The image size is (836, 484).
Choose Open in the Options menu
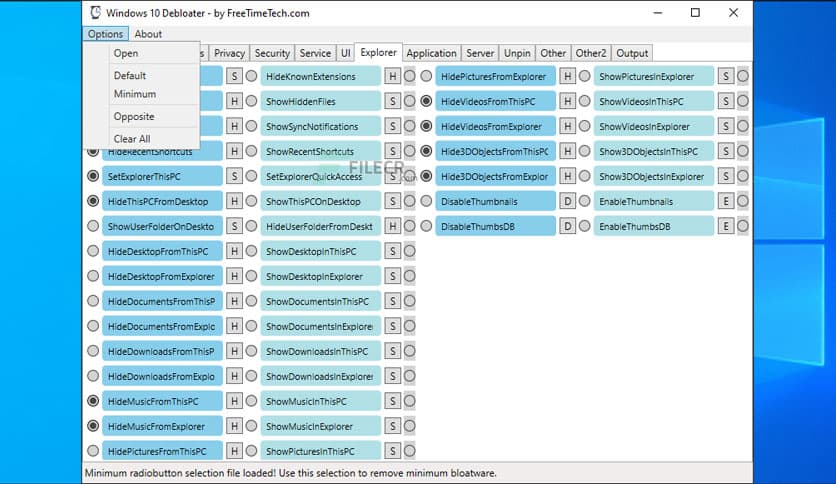[141, 53]
